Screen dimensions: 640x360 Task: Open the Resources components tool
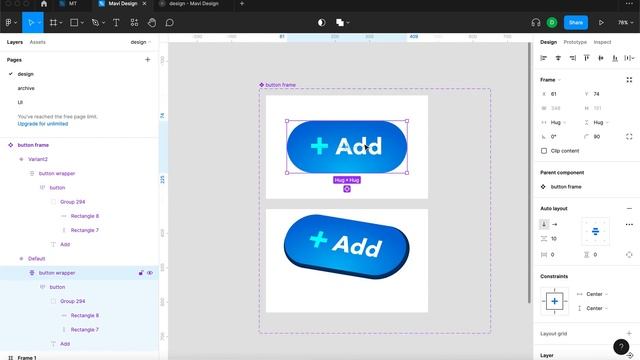(134, 22)
